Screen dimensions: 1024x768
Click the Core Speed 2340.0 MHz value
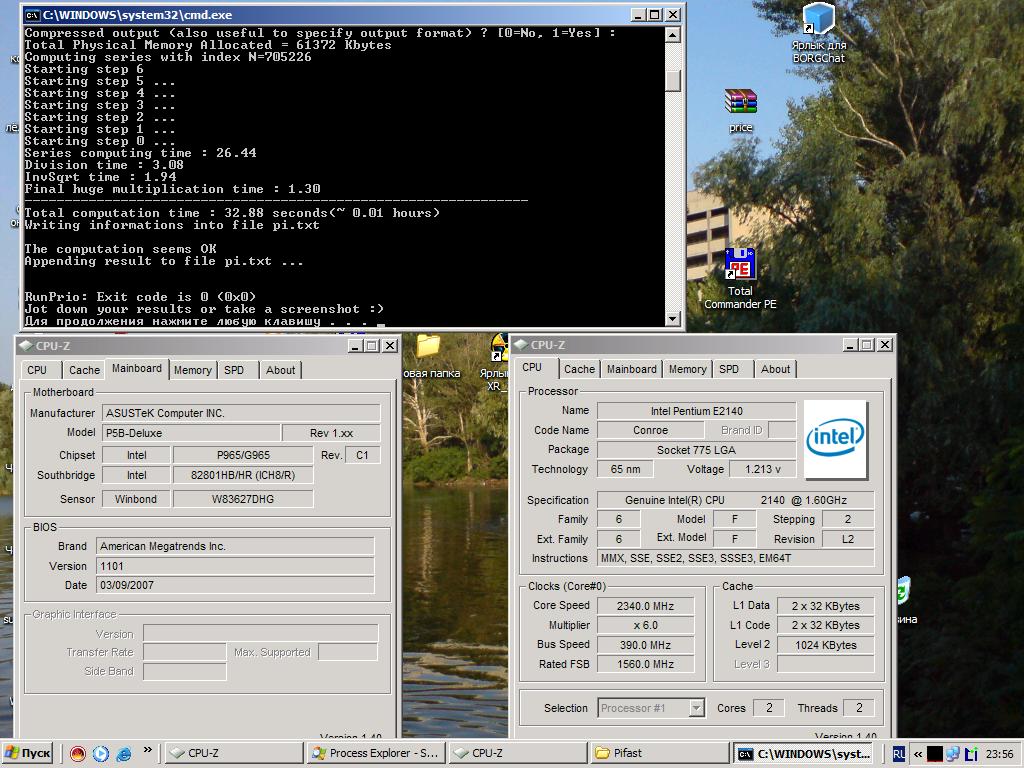(645, 606)
